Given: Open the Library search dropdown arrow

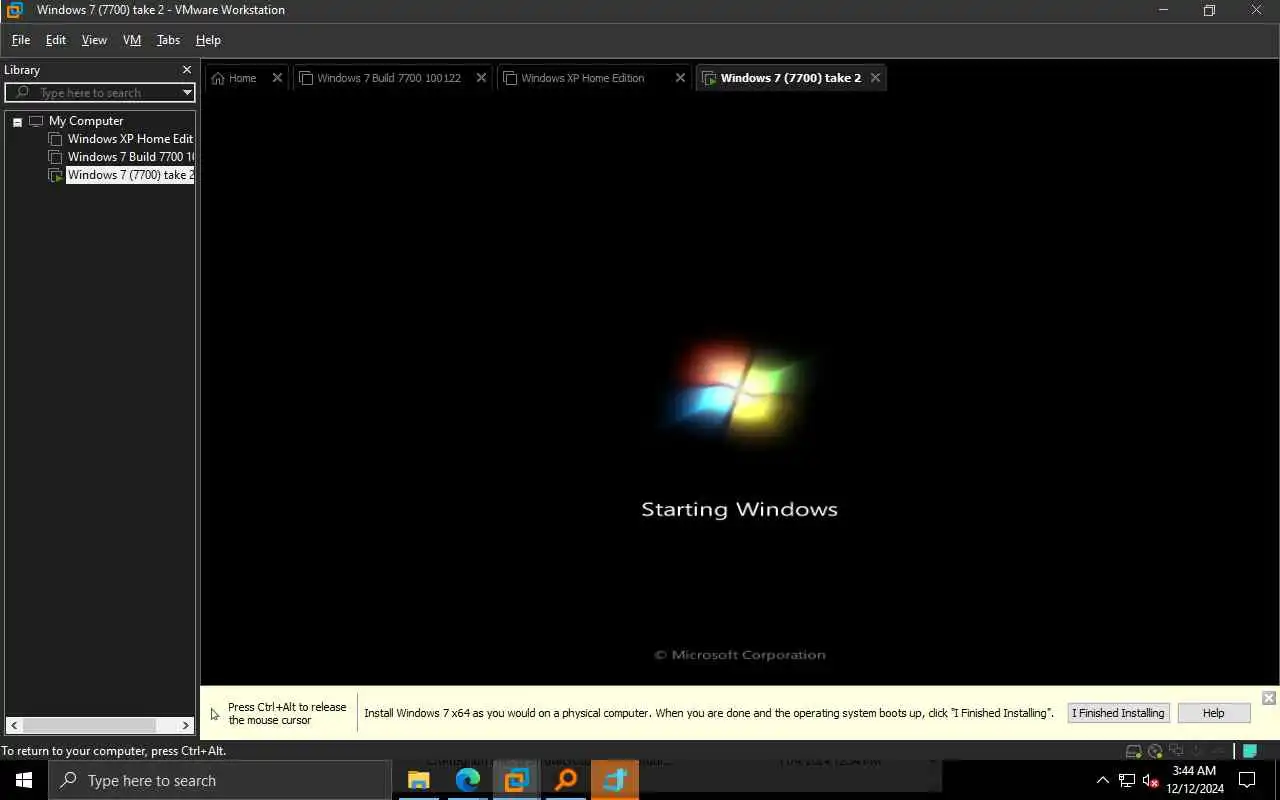Looking at the screenshot, I should pos(186,92).
